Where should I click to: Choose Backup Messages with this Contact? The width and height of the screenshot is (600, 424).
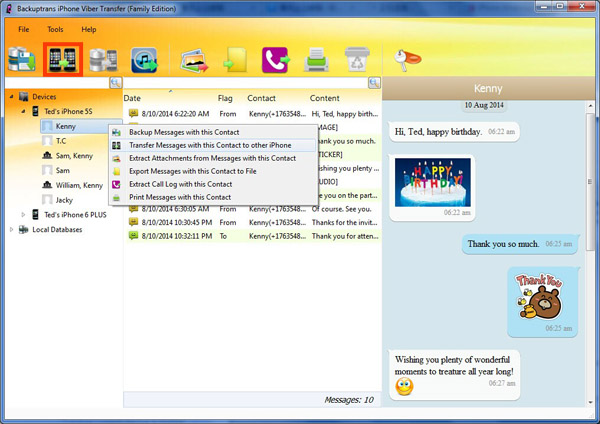point(214,132)
